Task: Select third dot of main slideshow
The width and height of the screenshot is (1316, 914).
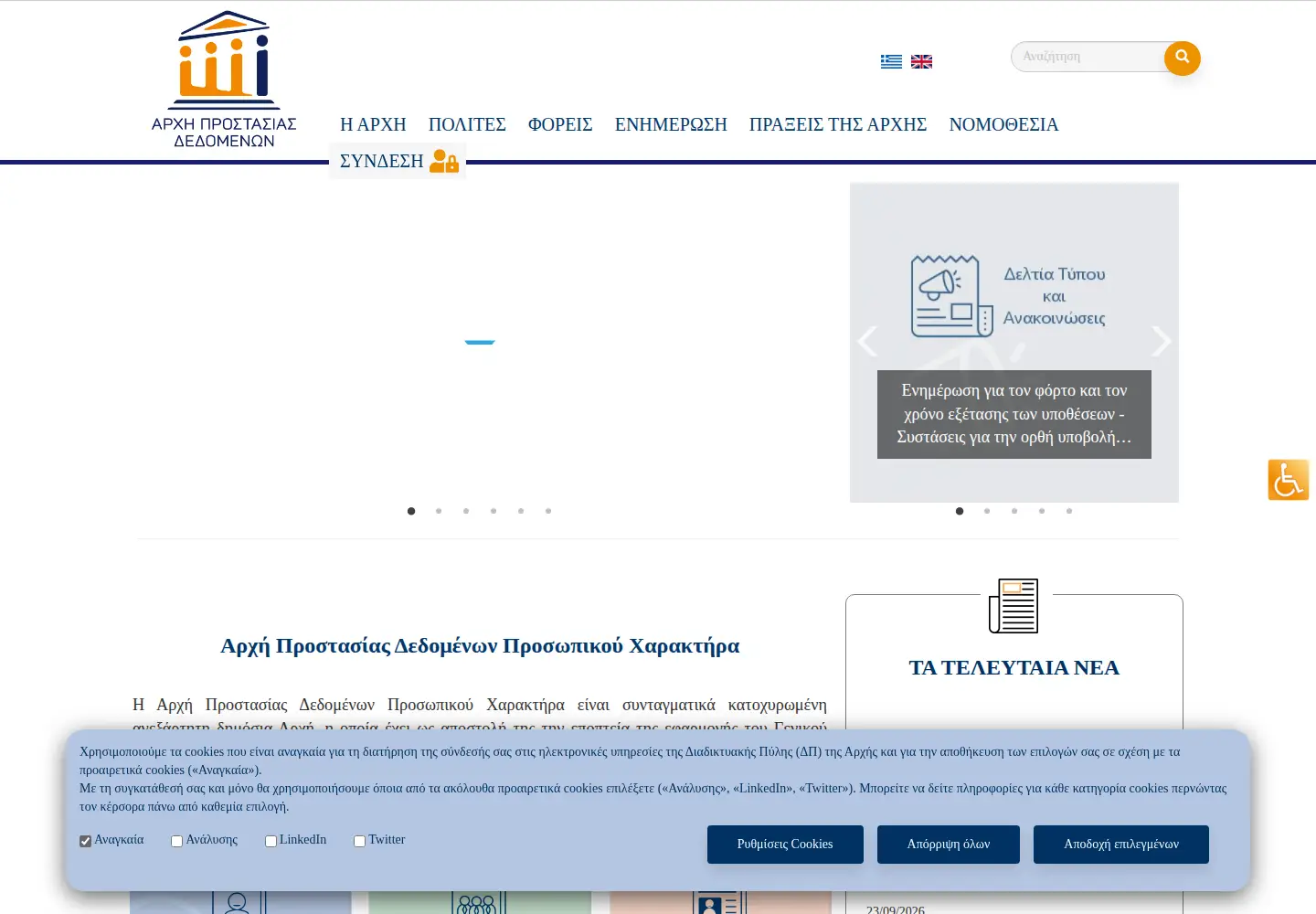Action: click(466, 511)
